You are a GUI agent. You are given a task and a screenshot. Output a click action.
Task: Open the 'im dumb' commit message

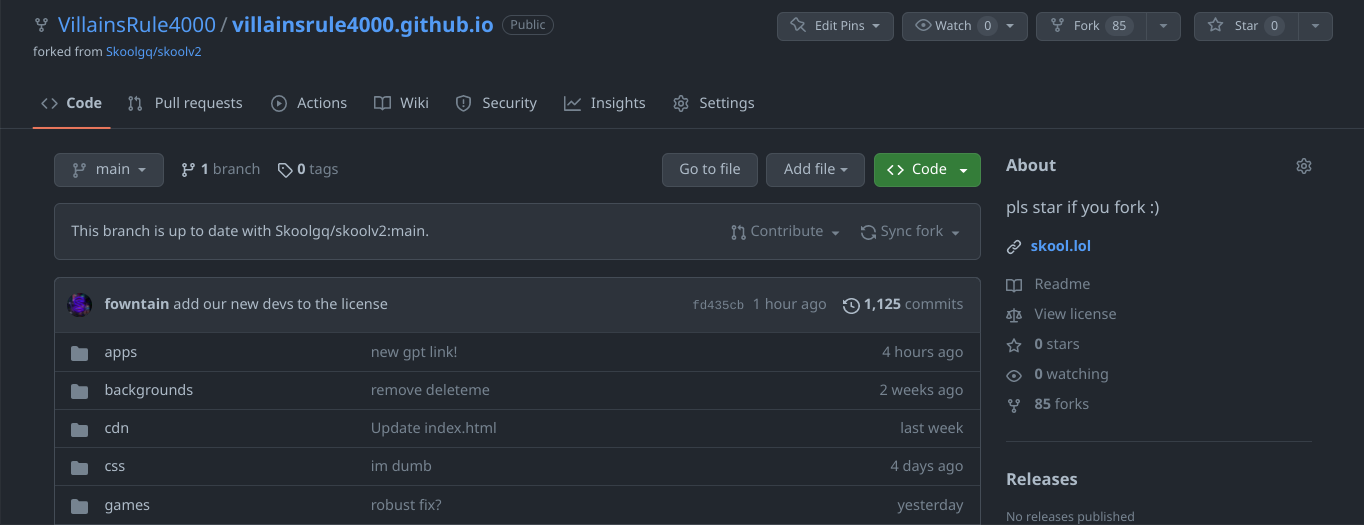pos(401,466)
